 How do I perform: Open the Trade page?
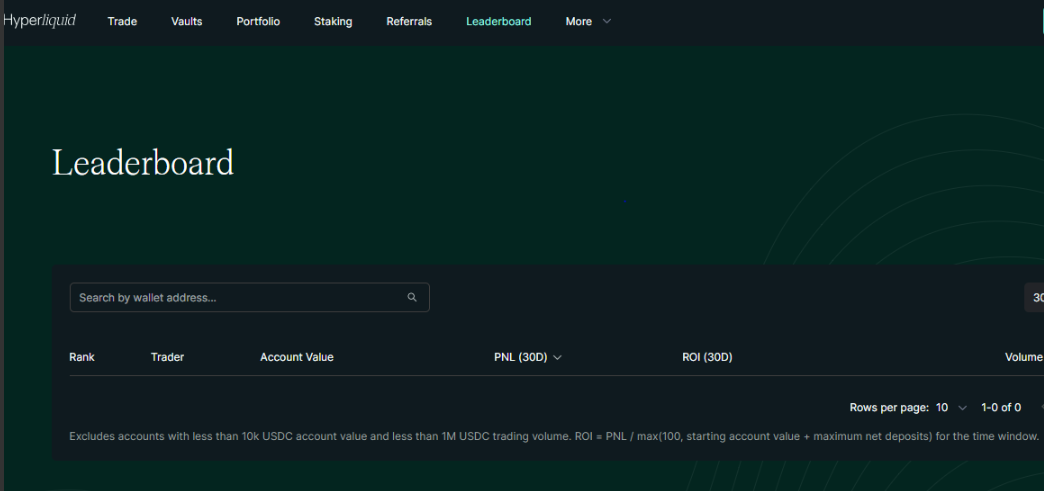tap(122, 21)
